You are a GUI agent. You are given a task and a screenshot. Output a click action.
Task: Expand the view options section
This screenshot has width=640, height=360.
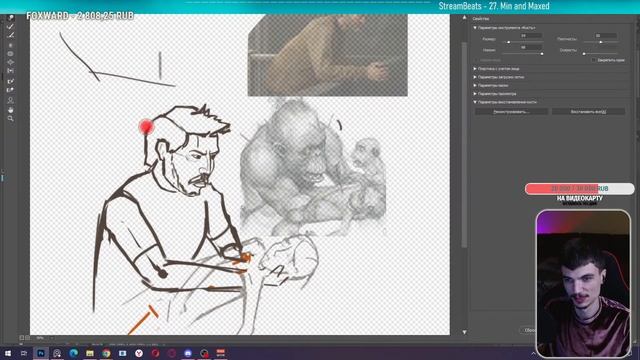click(475, 93)
